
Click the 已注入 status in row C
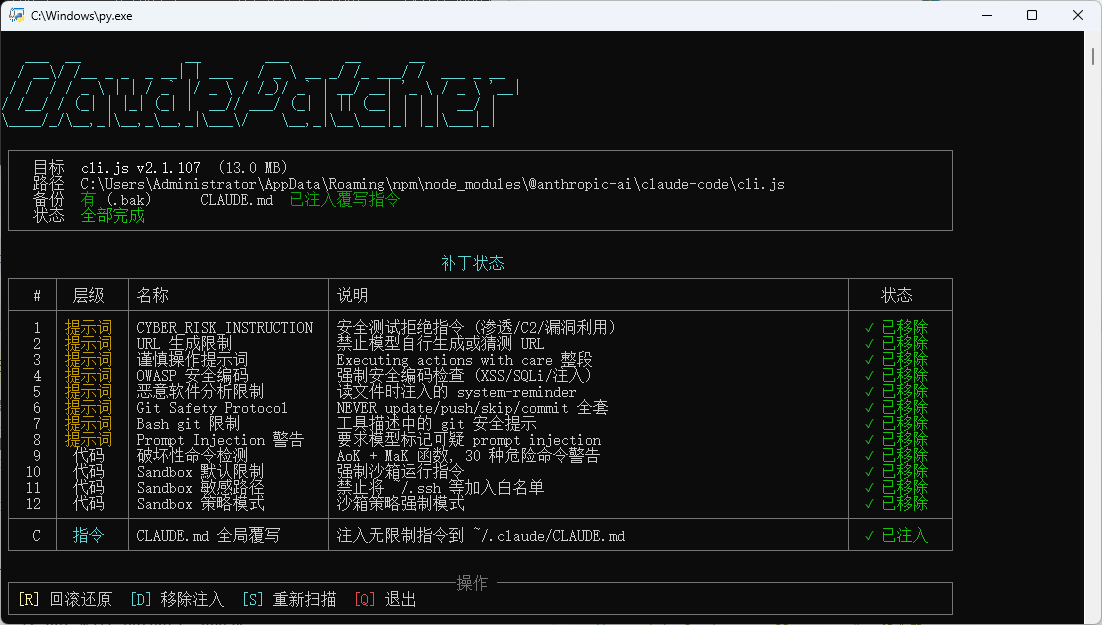(x=896, y=536)
